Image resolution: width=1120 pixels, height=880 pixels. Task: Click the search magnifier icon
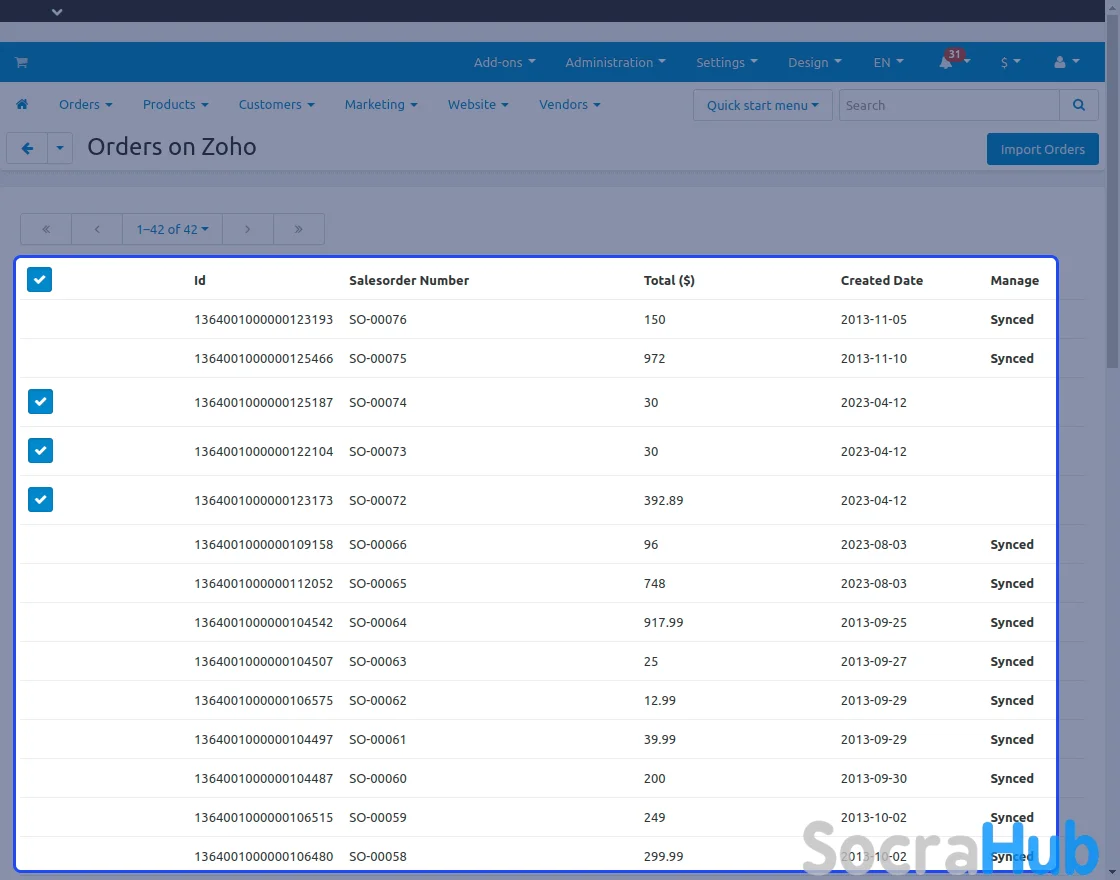(x=1078, y=105)
